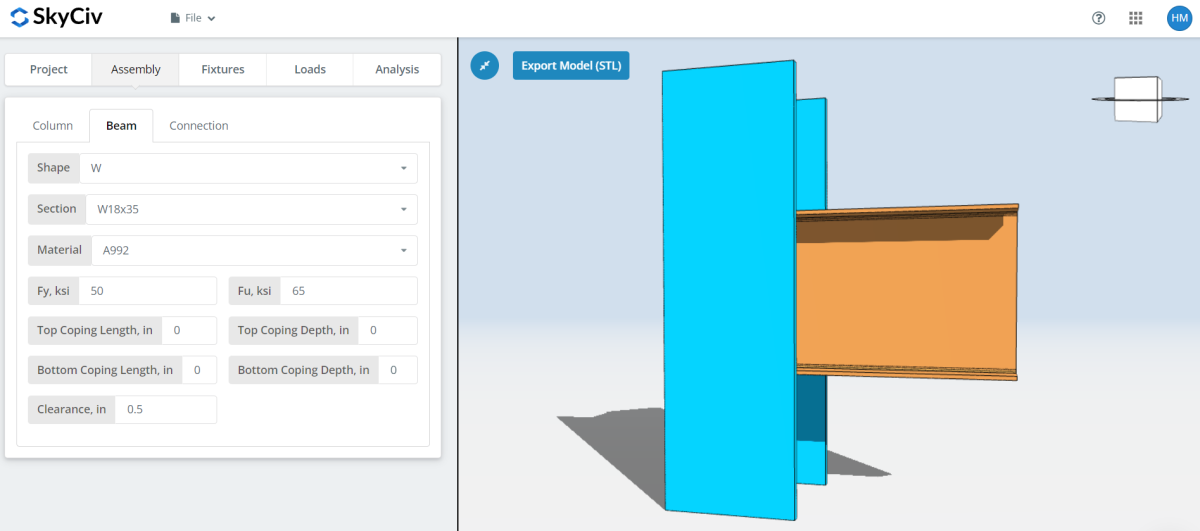Click the orange beam in 3D view
Image resolution: width=1200 pixels, height=531 pixels.
905,300
